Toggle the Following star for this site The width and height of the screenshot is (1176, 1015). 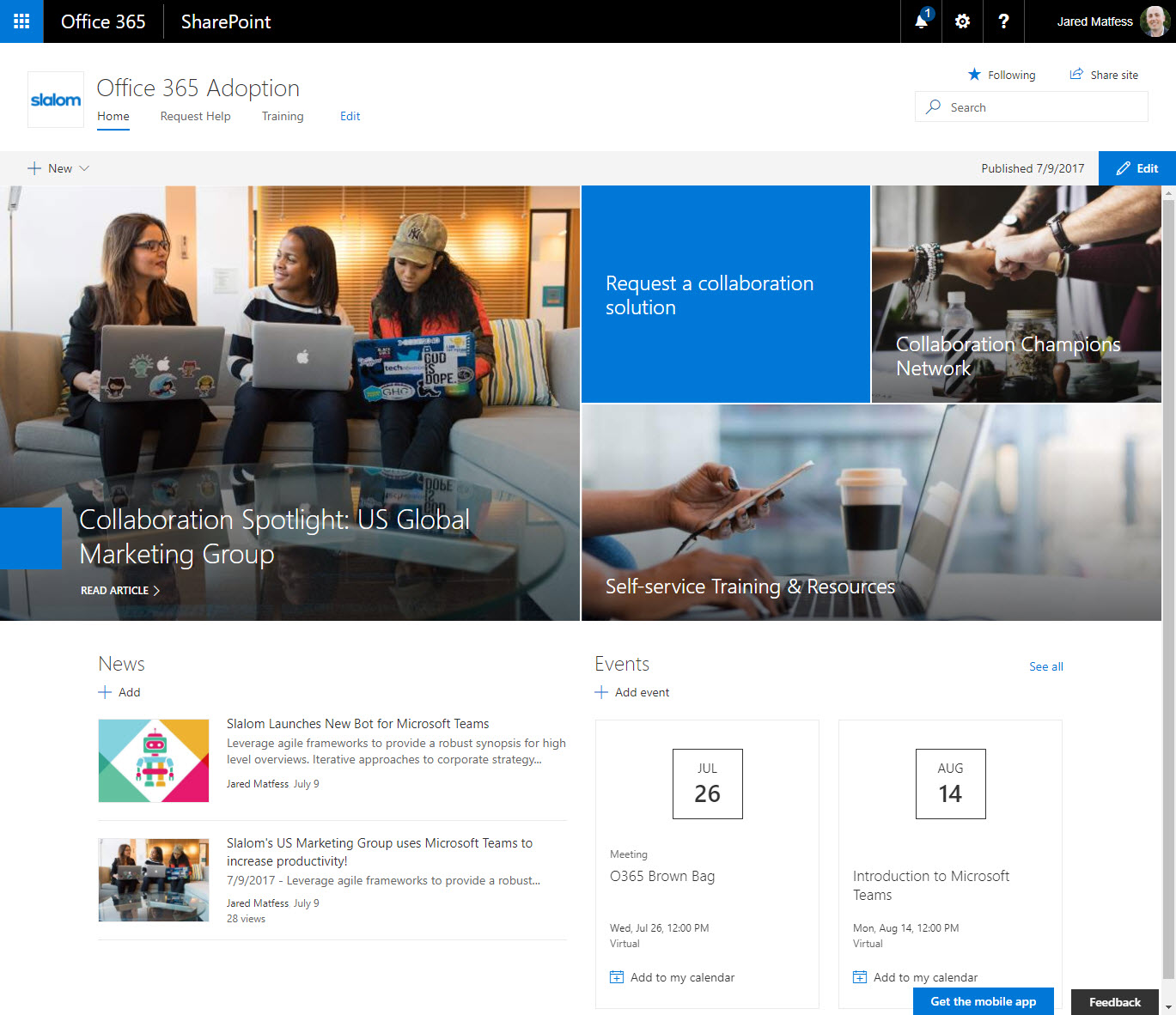tap(973, 75)
